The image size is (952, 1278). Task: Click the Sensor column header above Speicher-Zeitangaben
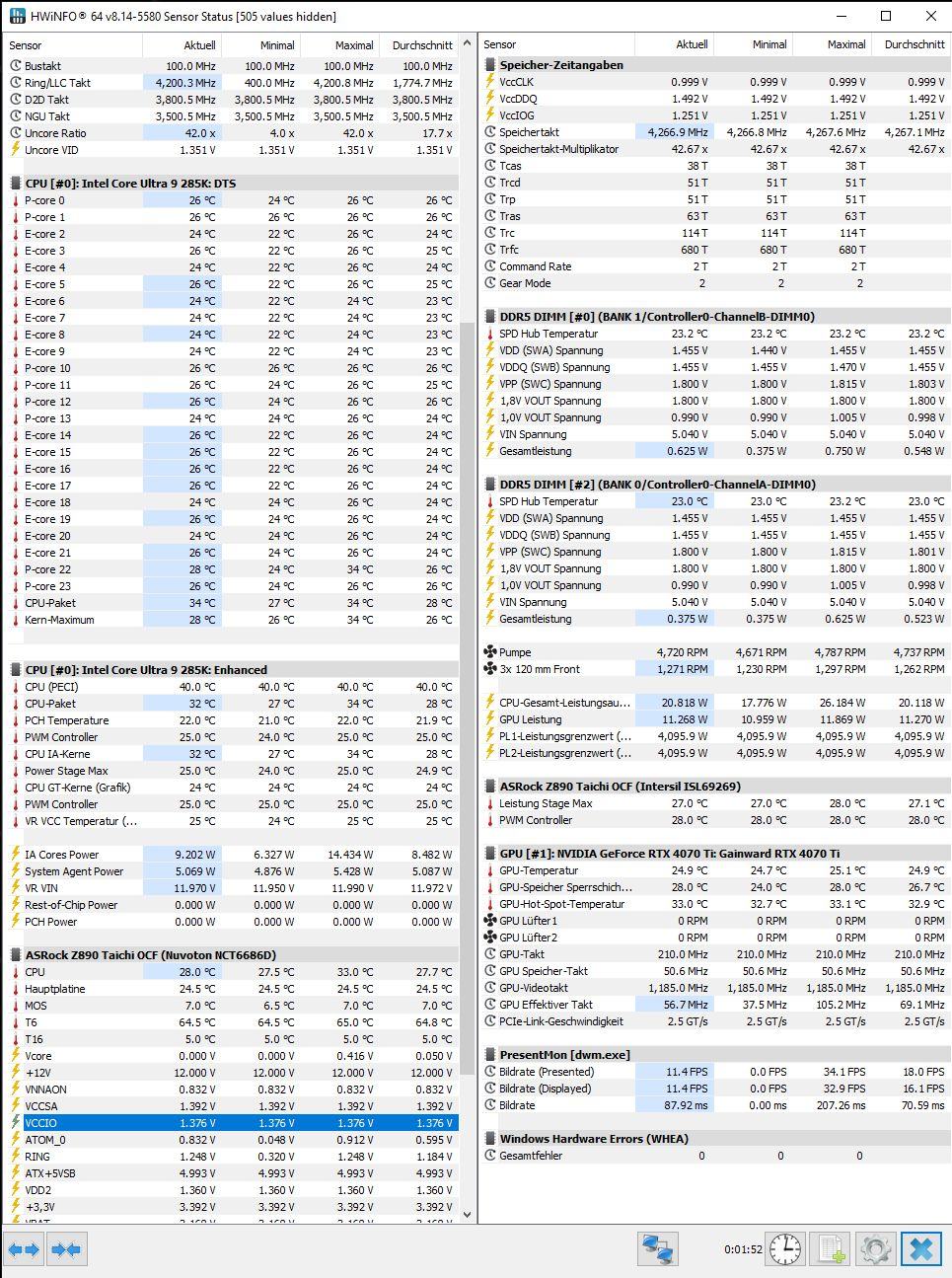point(557,44)
